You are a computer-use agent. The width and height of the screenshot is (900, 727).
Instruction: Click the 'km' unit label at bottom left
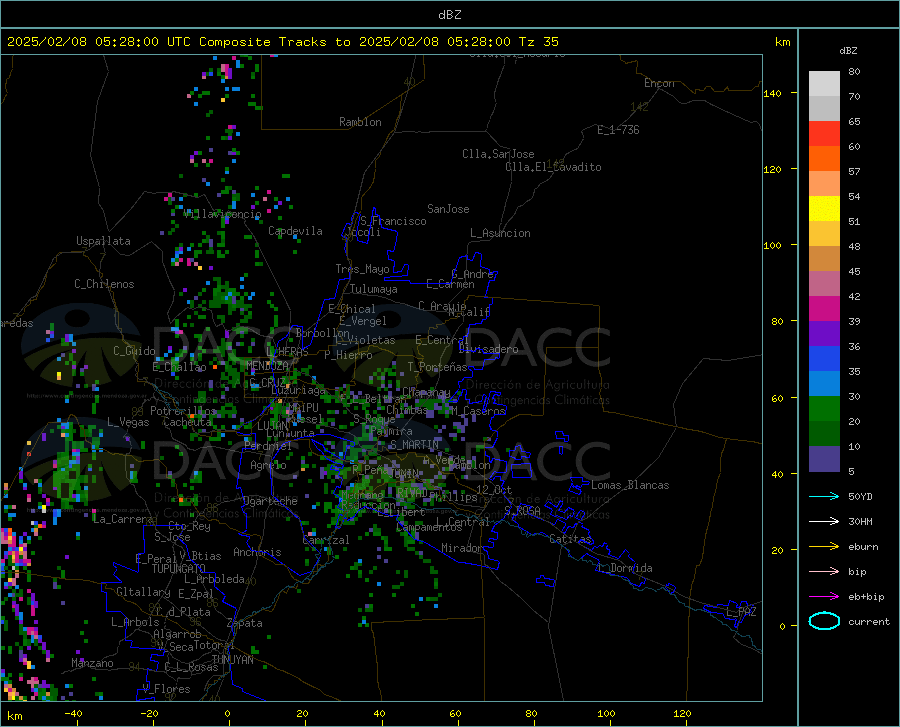pyautogui.click(x=14, y=716)
